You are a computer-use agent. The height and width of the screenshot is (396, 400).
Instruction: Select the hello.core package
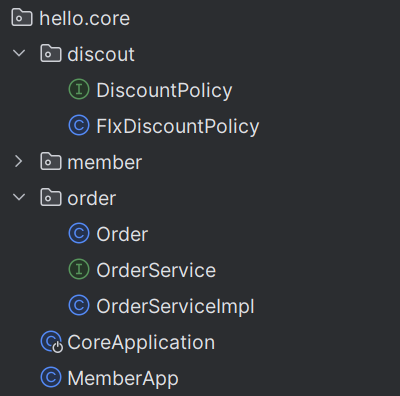[85, 18]
